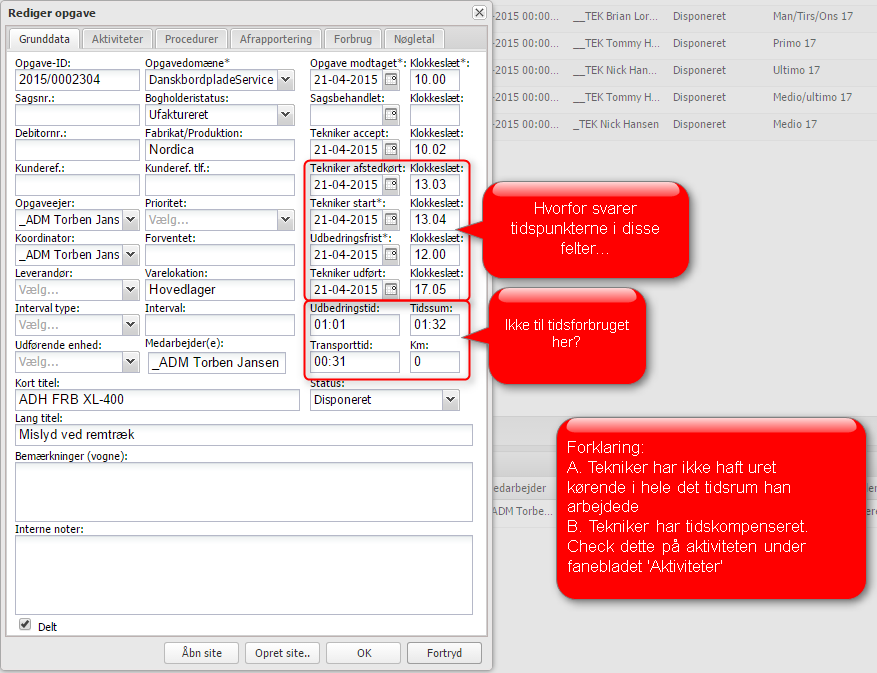Screen dimensions: 877x673
Task: Switch to the Aktiviteter tab
Action: [x=117, y=39]
